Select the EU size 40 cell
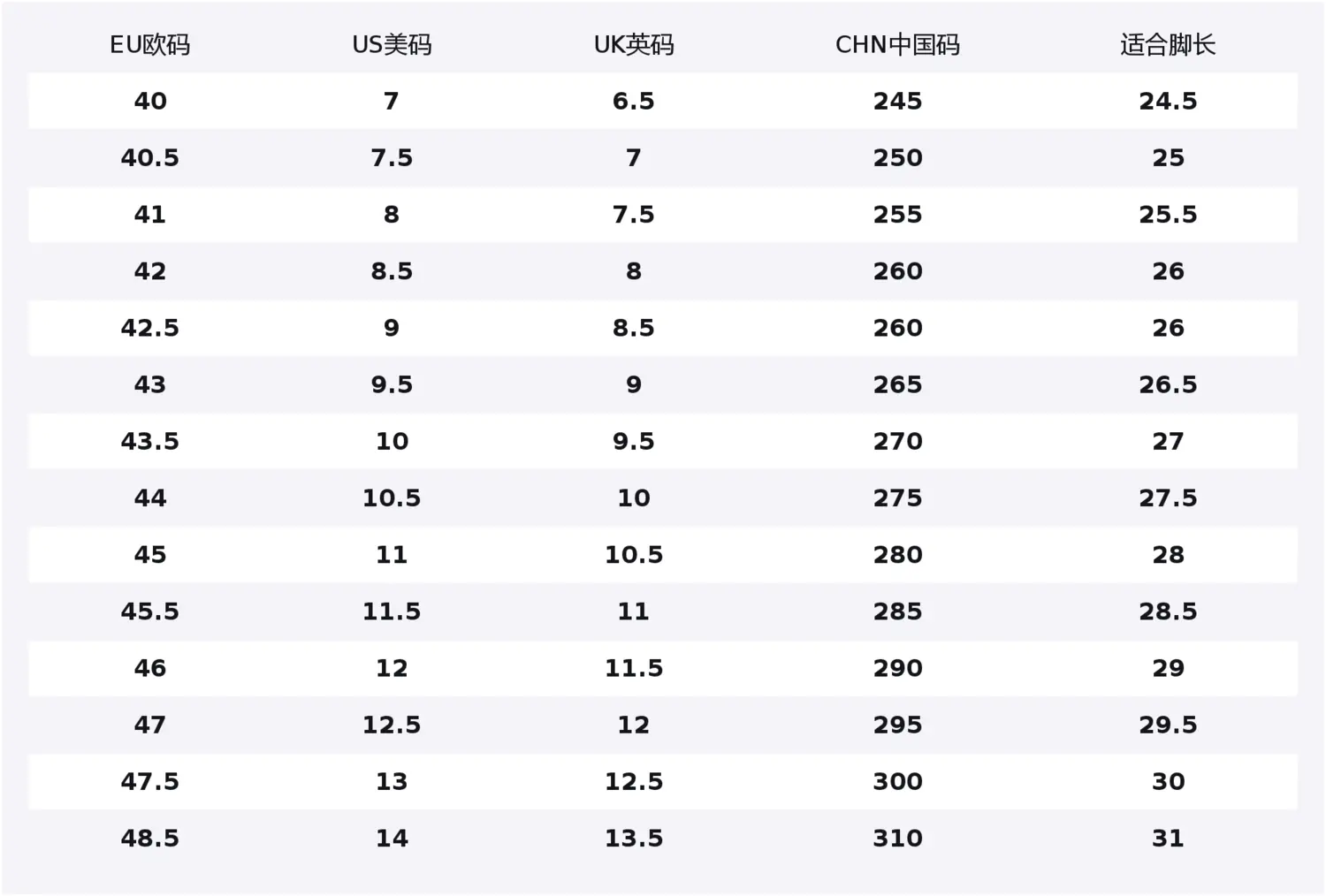Image resolution: width=1326 pixels, height=896 pixels. pyautogui.click(x=150, y=102)
